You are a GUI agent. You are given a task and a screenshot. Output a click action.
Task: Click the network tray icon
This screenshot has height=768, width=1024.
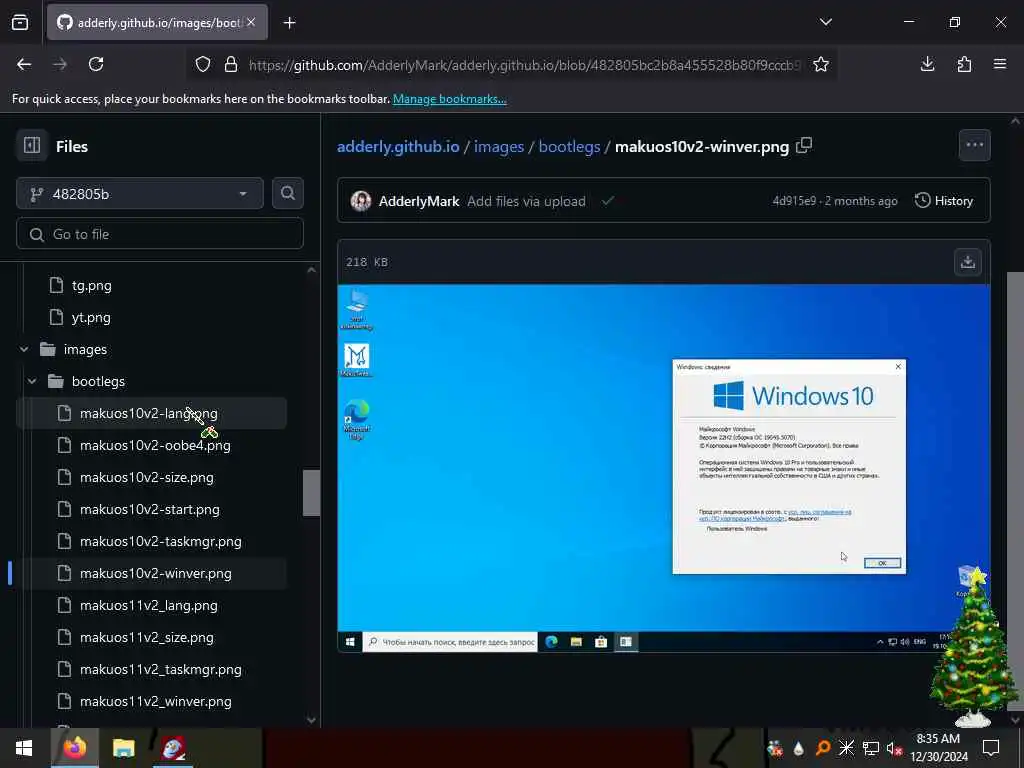pyautogui.click(x=871, y=748)
